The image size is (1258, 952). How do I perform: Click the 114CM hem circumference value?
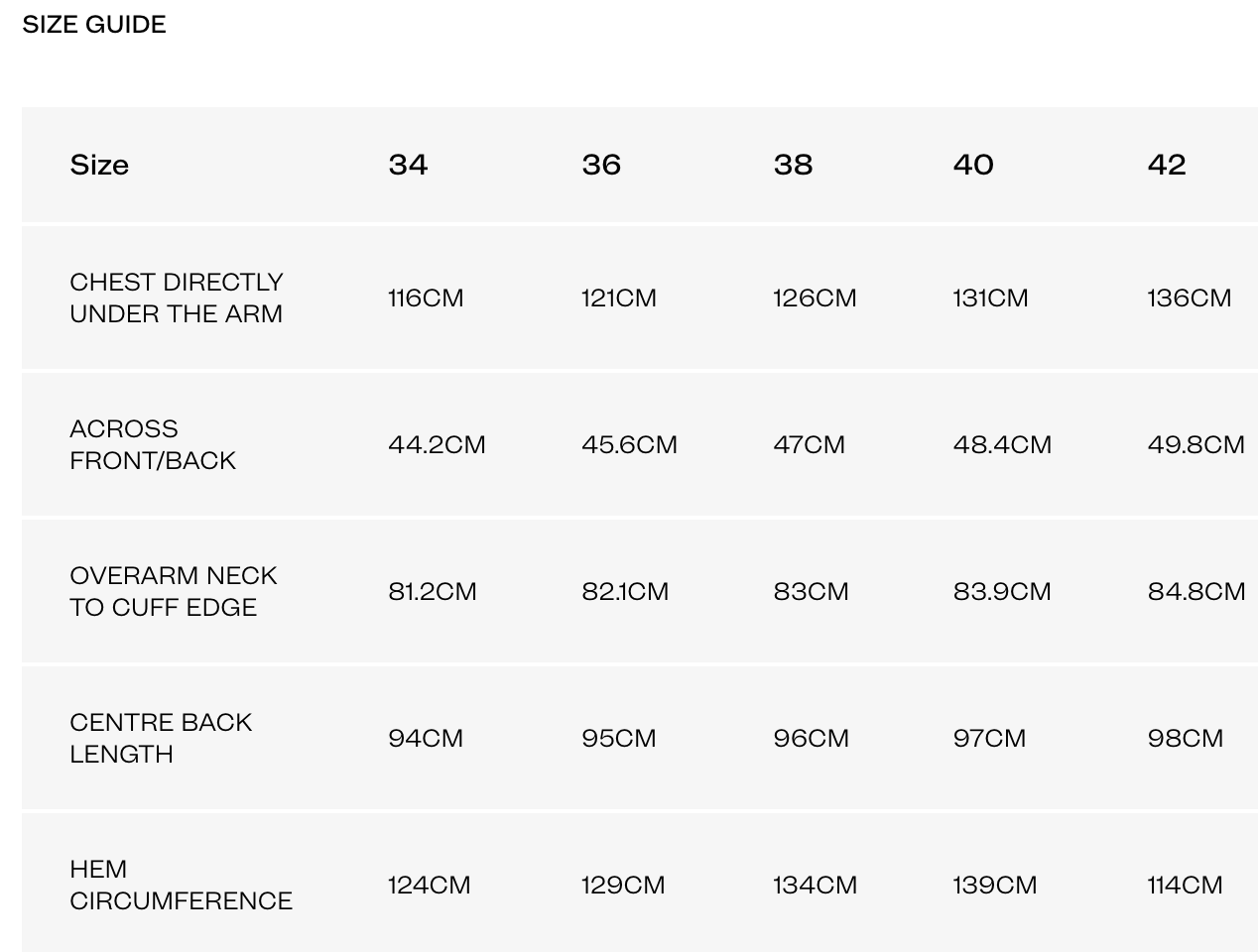click(x=1185, y=886)
